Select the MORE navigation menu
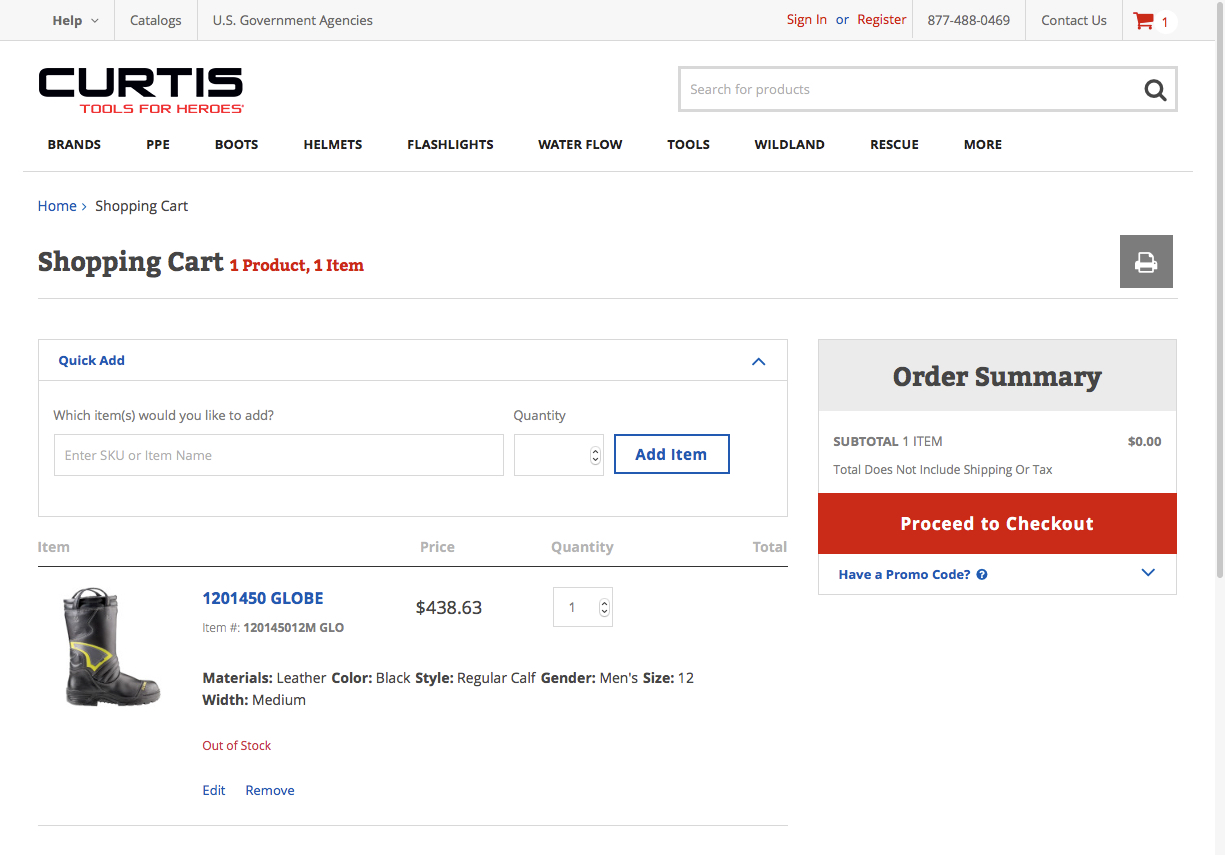This screenshot has width=1225, height=855. 982,144
